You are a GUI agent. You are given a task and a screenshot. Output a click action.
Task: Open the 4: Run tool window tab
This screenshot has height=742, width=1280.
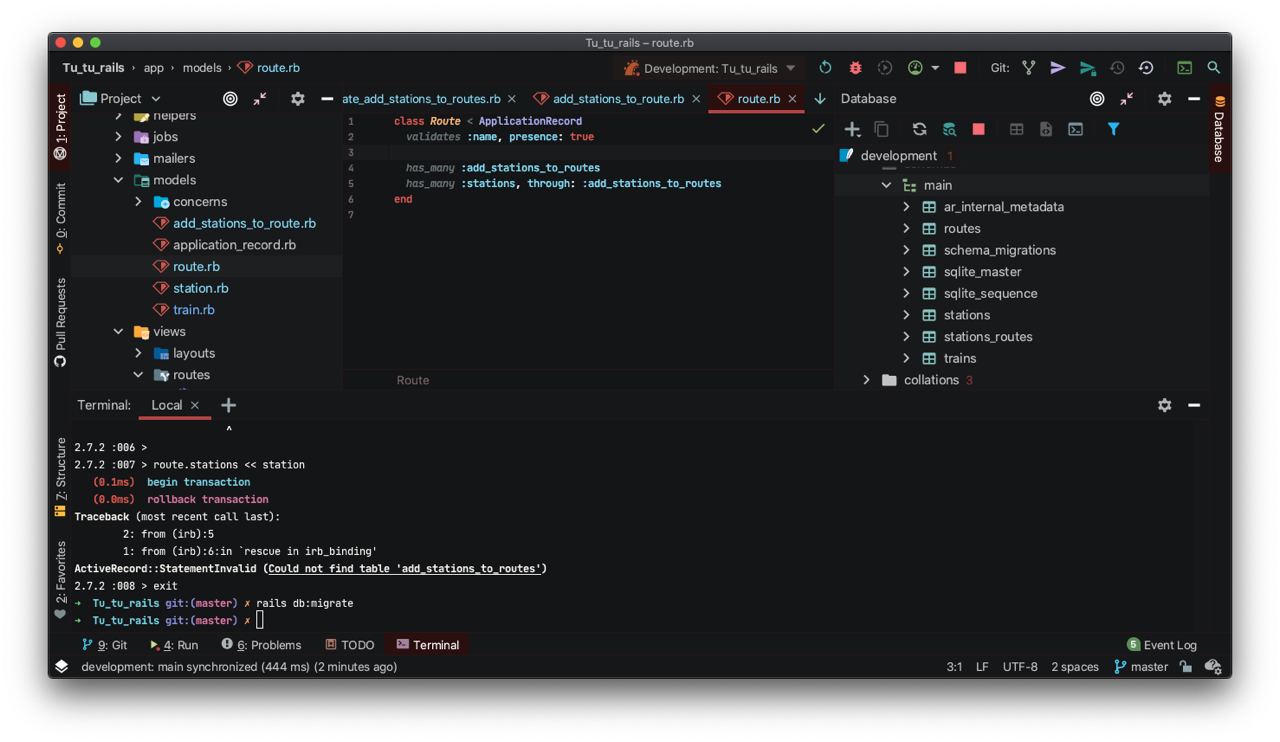pos(174,645)
